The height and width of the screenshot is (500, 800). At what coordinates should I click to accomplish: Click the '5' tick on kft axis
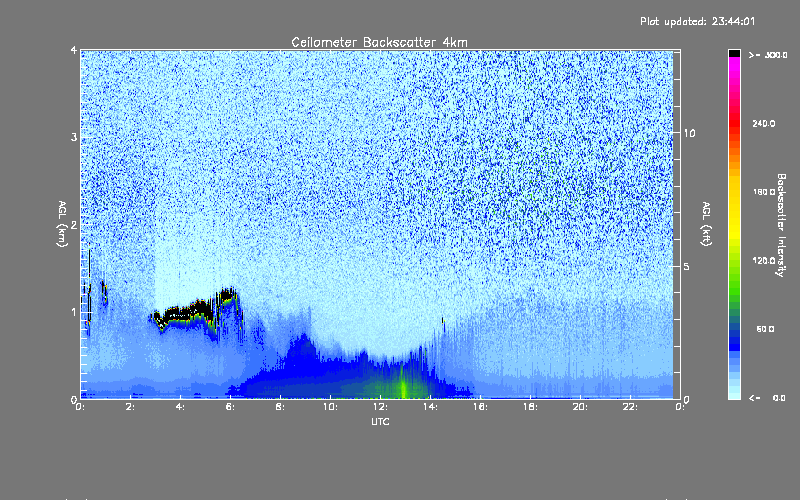tap(687, 267)
